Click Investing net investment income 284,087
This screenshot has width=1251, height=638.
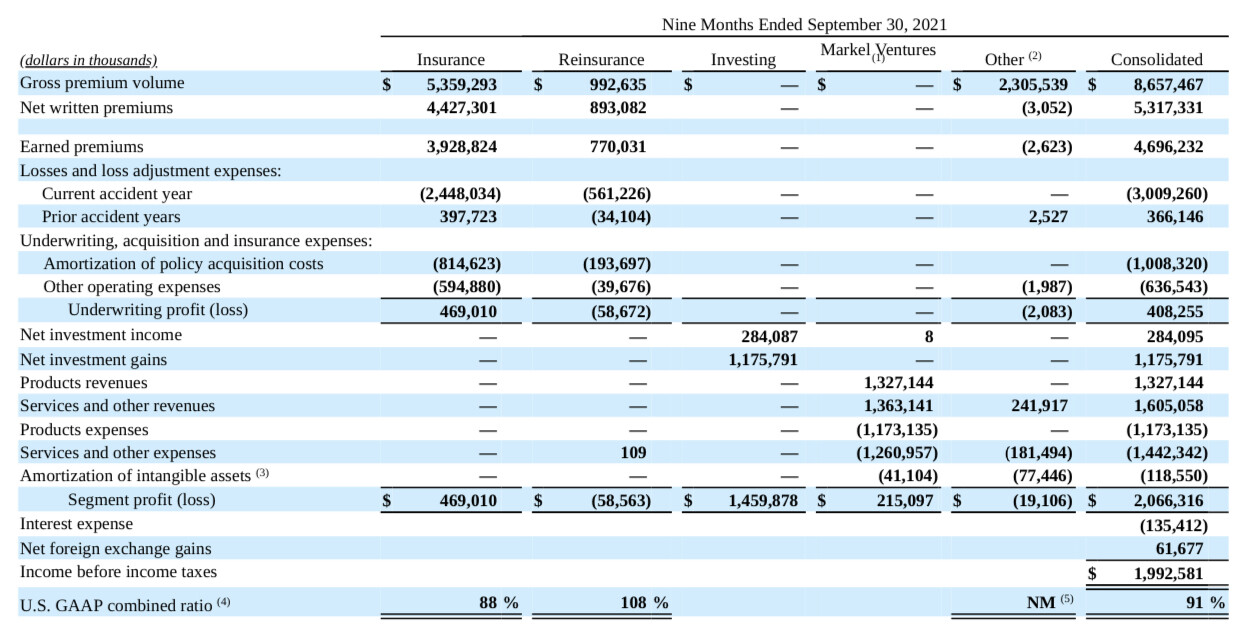[769, 336]
